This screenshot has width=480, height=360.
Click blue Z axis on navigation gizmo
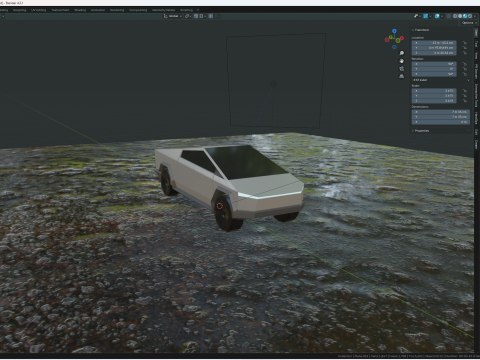(394, 31)
